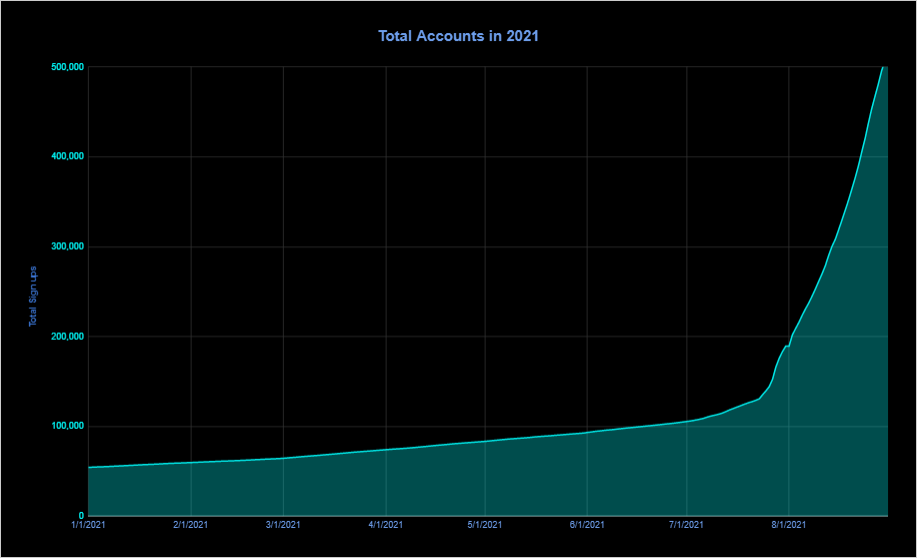Screen dimensions: 917x558
Task: Click the 0 label on the y-axis
Action: click(80, 516)
